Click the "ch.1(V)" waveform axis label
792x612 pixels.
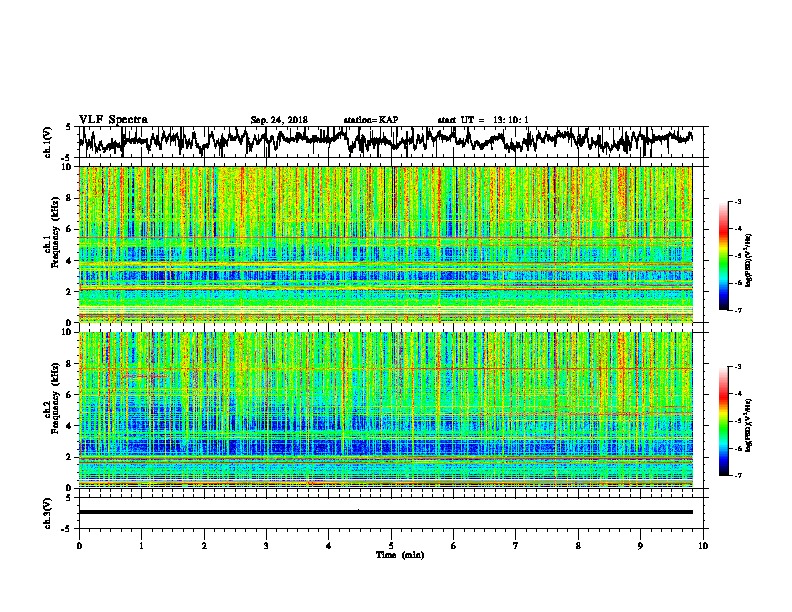[48, 142]
